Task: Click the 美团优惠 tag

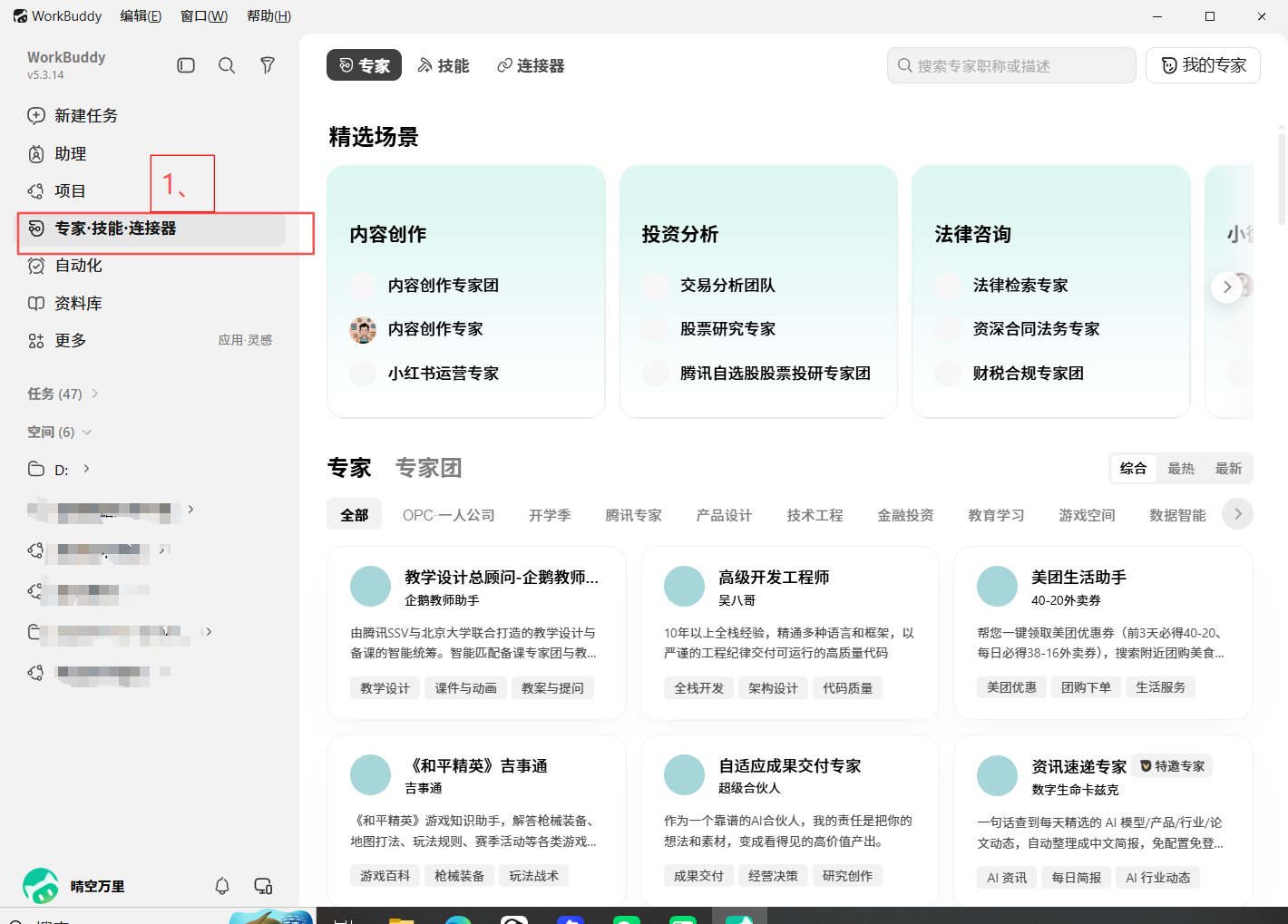Action: (x=1011, y=687)
